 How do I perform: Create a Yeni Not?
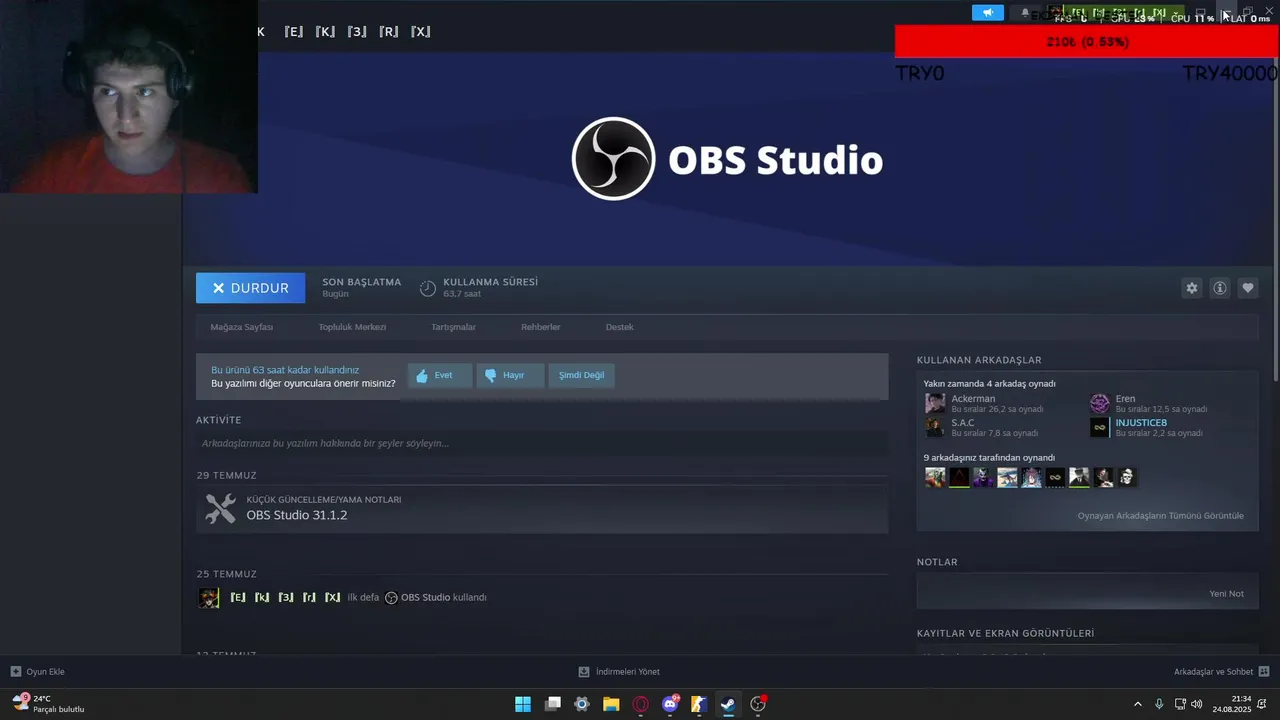[x=1226, y=594]
